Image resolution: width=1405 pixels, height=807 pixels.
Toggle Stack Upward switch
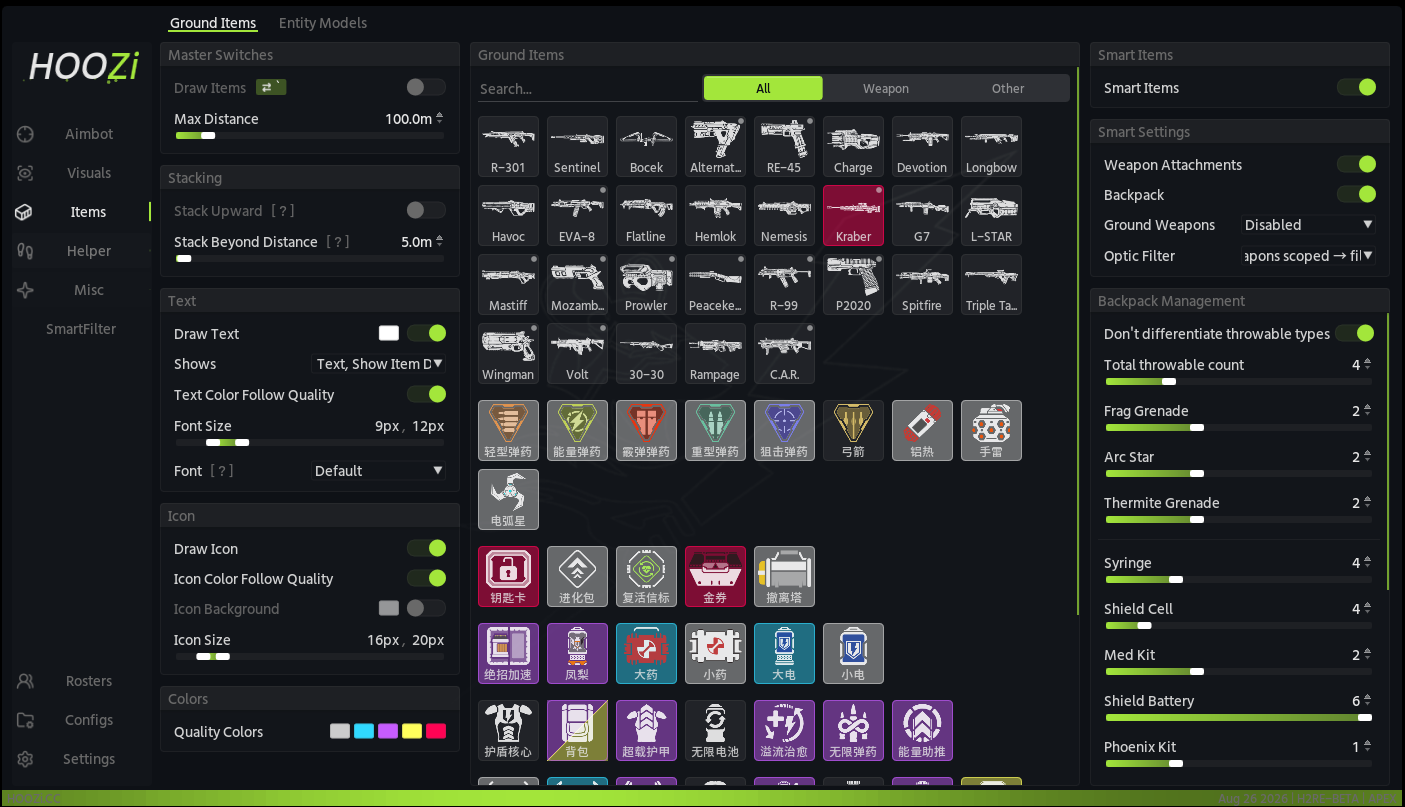(426, 211)
